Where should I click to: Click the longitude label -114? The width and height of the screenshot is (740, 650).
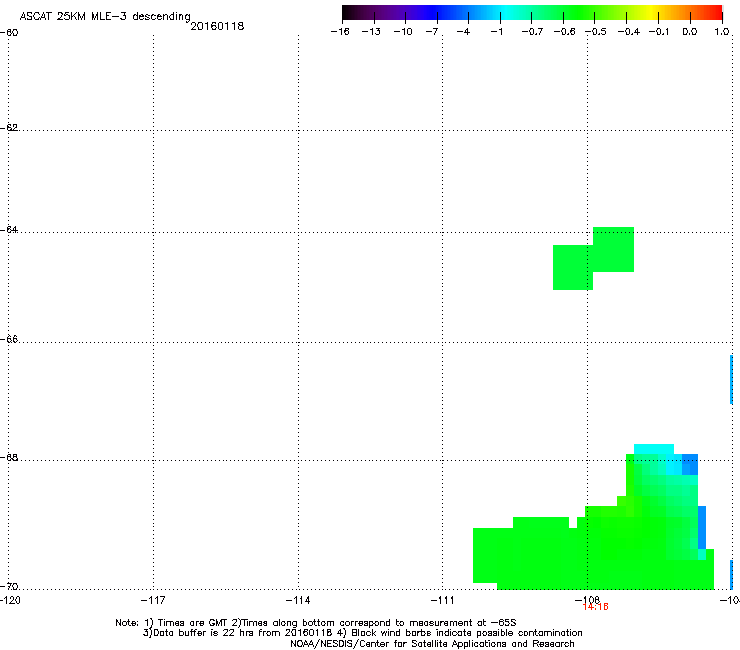pyautogui.click(x=298, y=600)
